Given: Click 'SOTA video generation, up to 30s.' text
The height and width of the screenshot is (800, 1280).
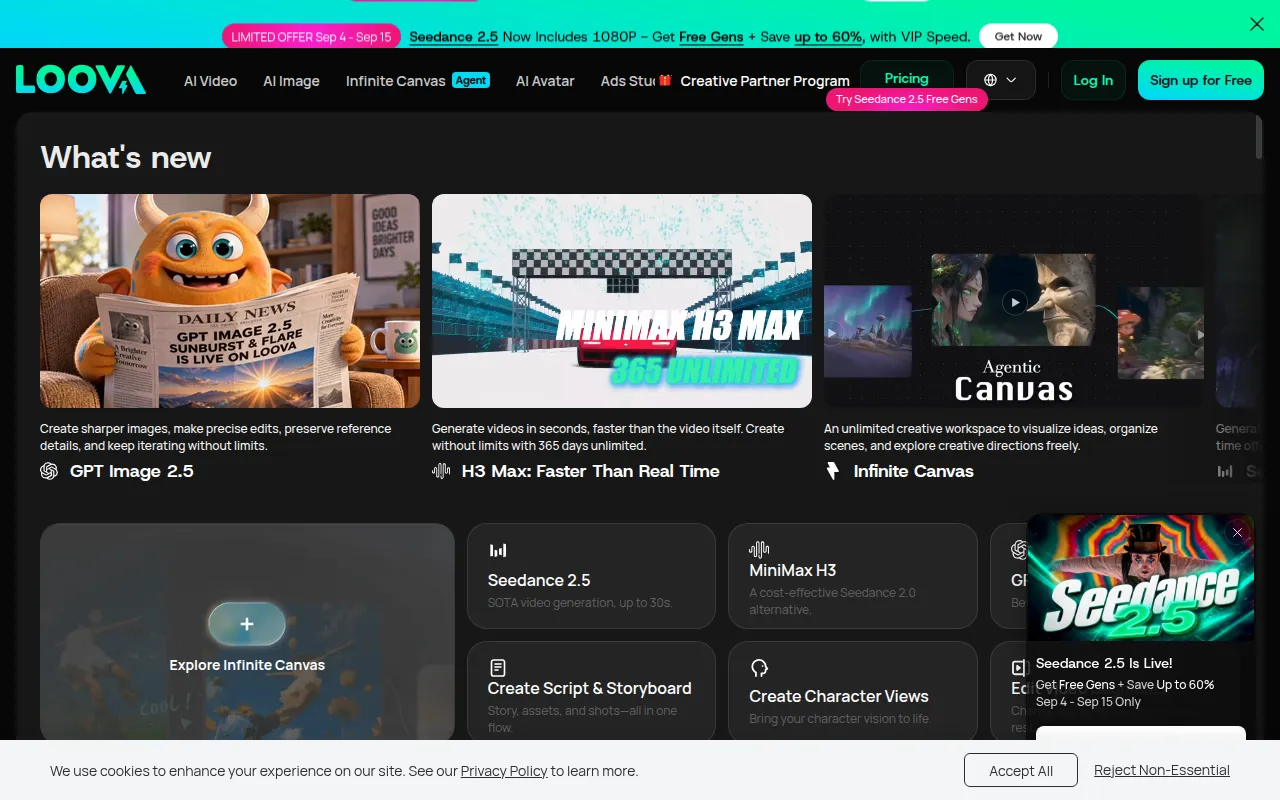Looking at the screenshot, I should (580, 603).
